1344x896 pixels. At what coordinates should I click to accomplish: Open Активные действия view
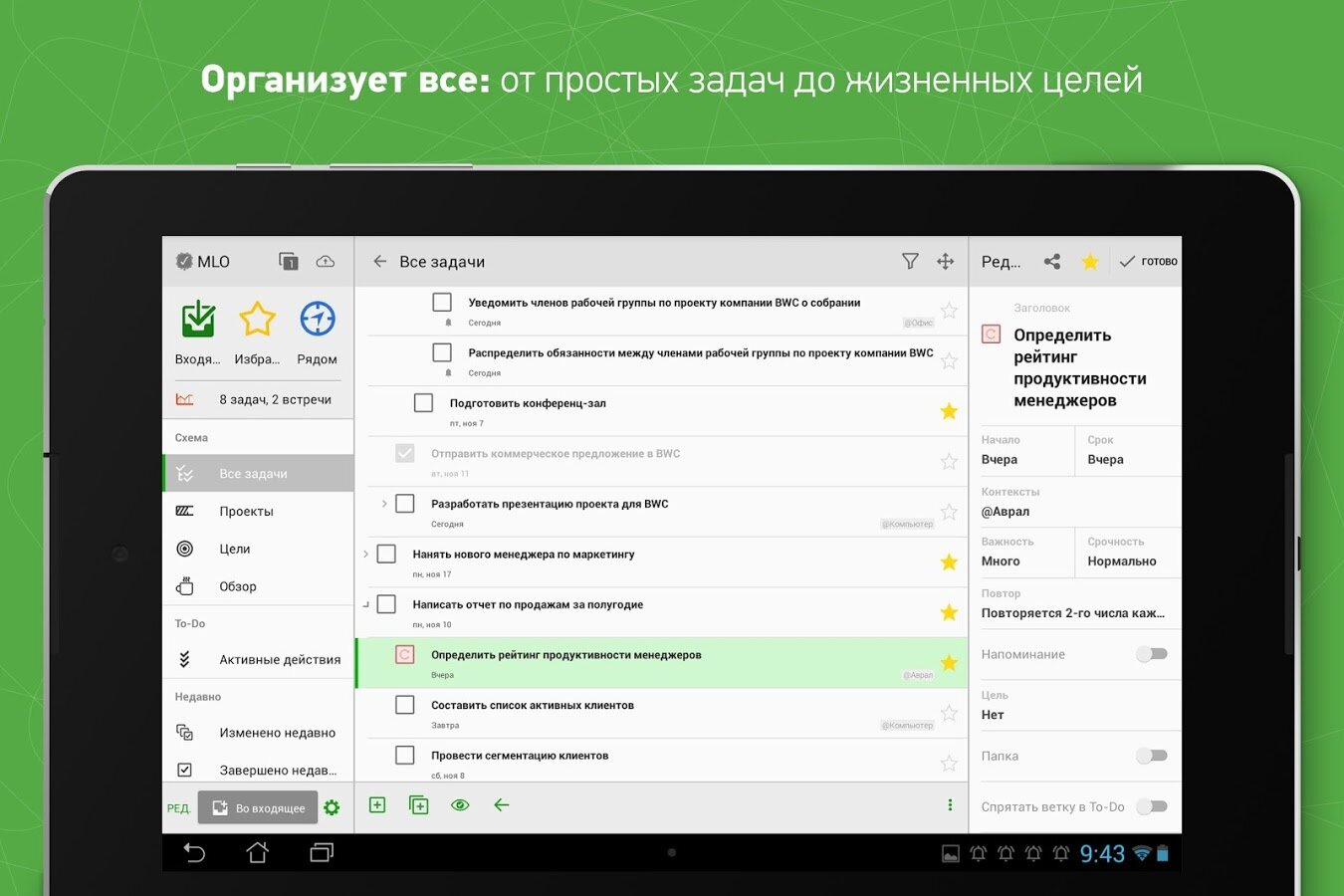[x=258, y=659]
